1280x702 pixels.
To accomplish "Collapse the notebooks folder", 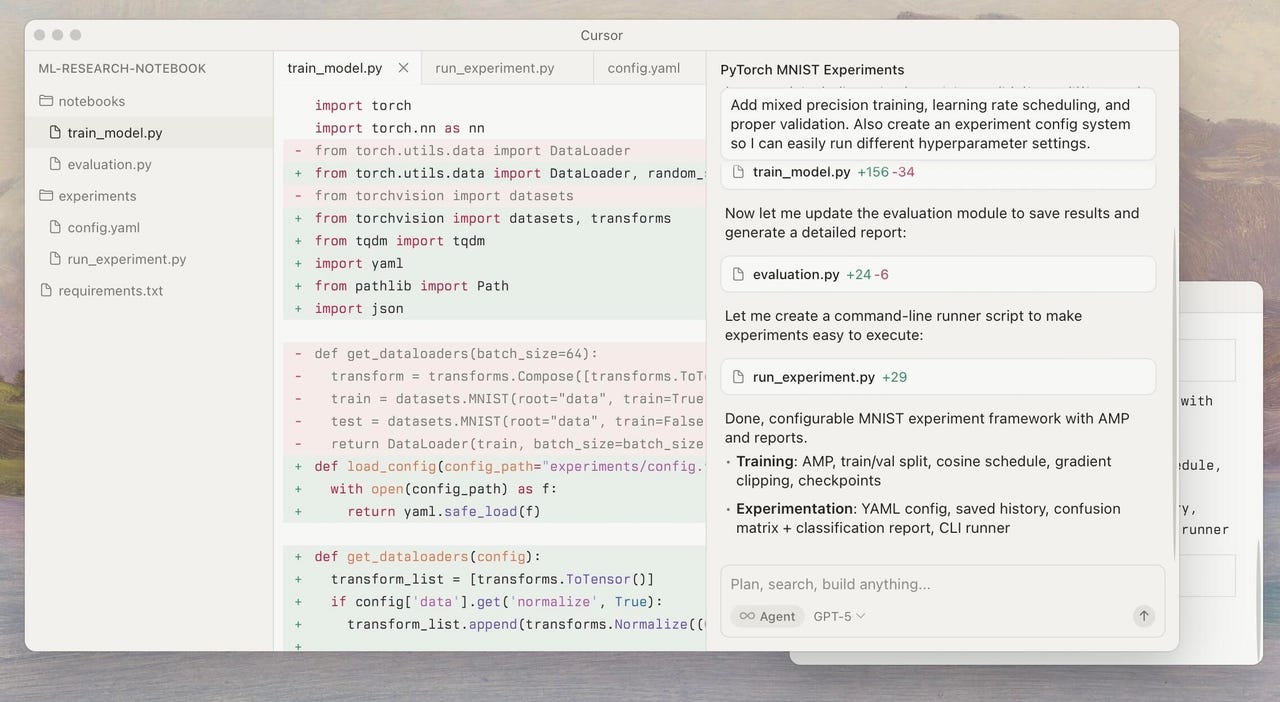I will 91,101.
